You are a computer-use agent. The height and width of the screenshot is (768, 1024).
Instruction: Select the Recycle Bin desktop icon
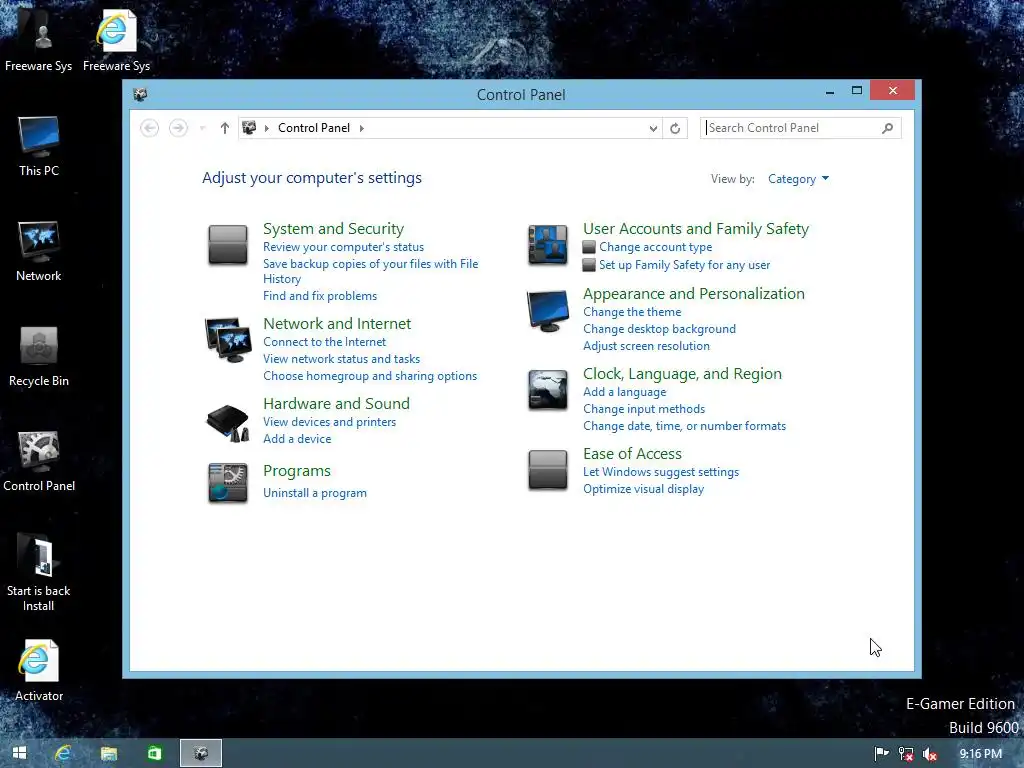click(39, 357)
